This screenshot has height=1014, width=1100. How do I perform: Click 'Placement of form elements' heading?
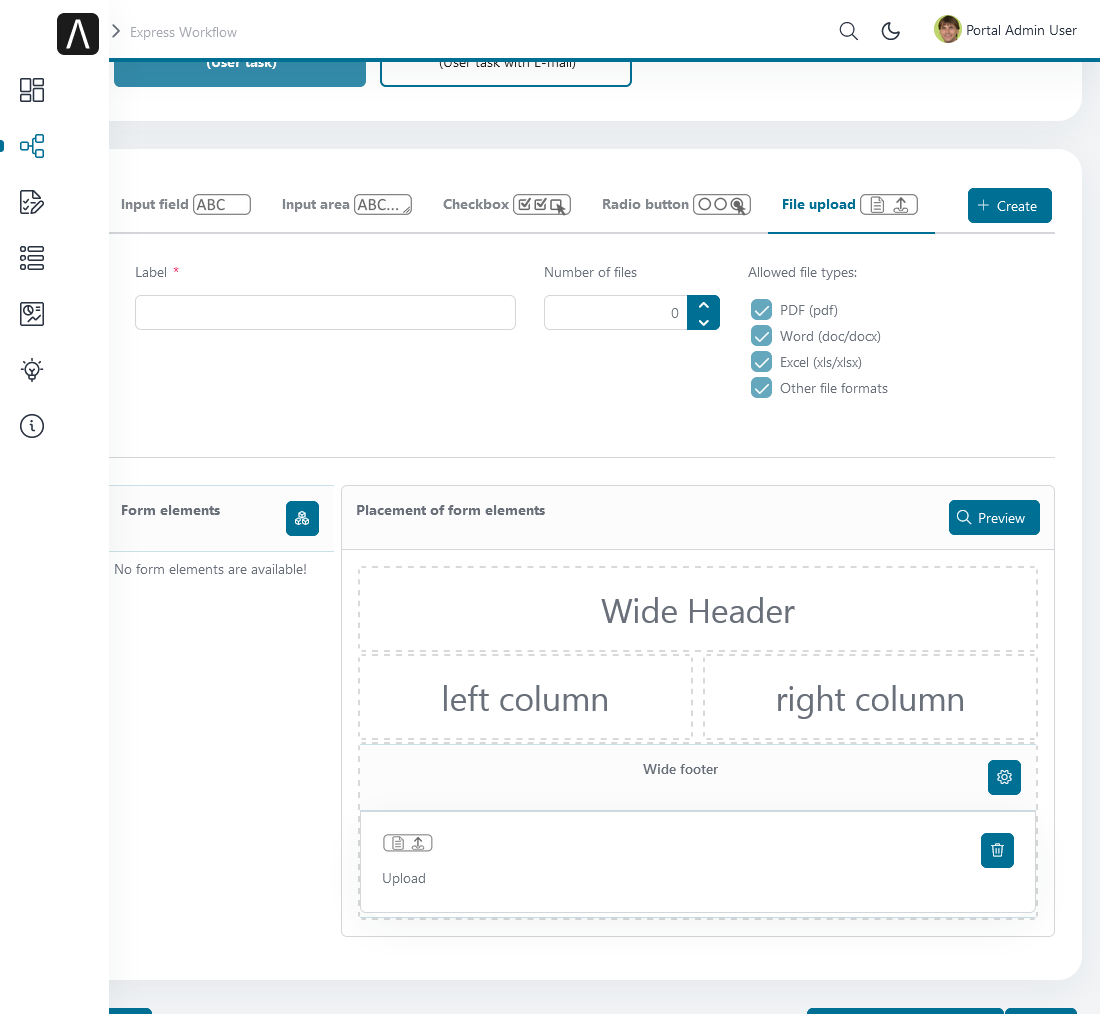450,510
